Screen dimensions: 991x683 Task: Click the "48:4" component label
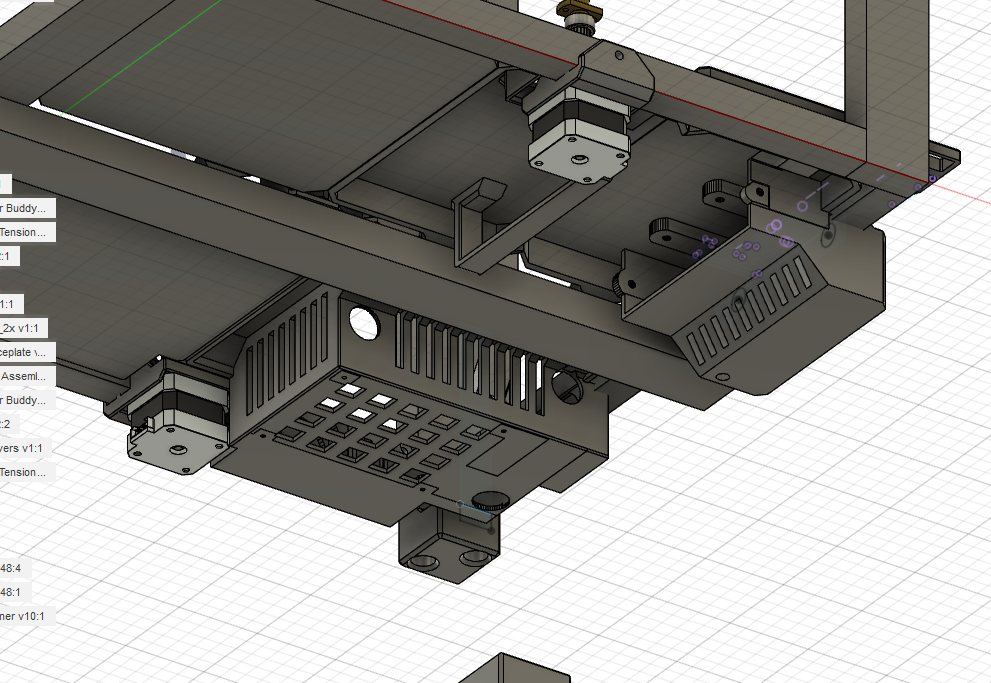(15, 568)
